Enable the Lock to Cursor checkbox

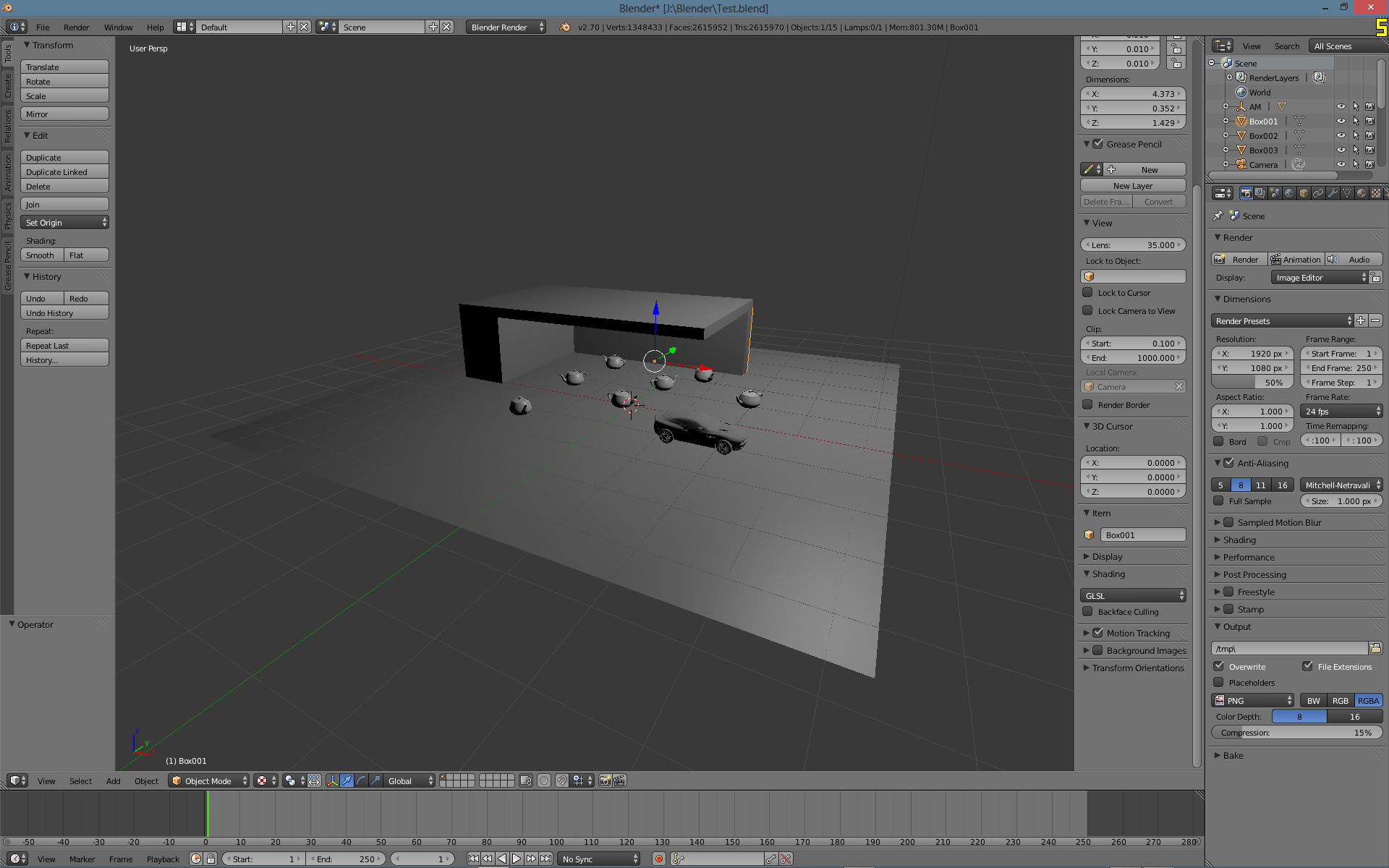coord(1087,293)
